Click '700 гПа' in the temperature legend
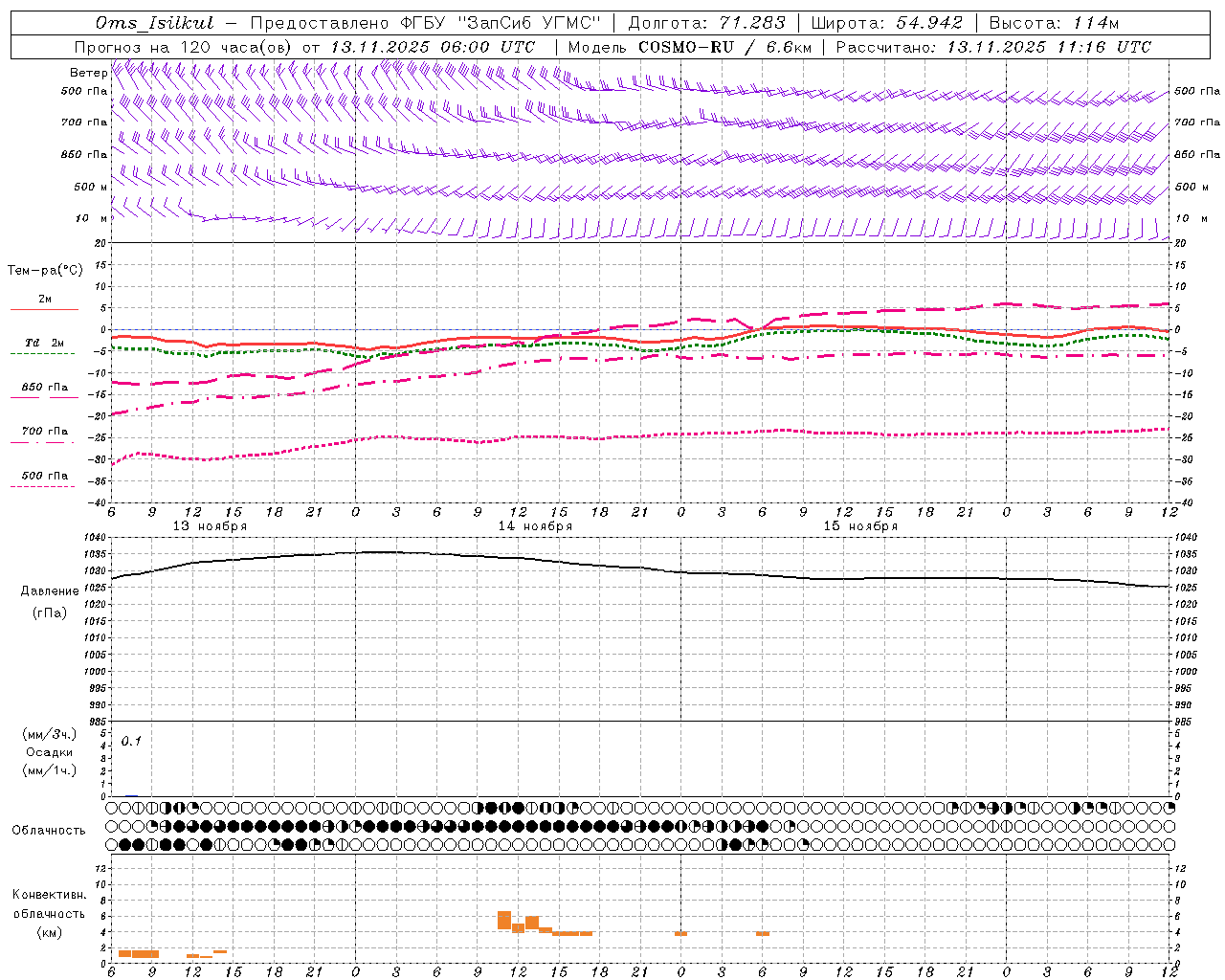 click(45, 432)
